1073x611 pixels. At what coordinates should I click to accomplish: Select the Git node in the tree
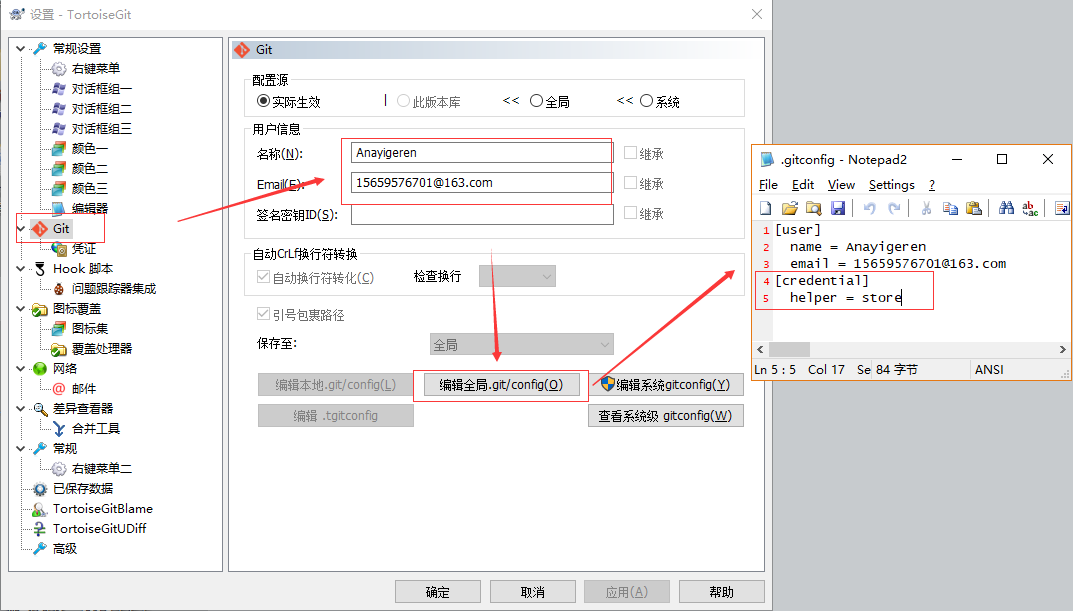pos(61,229)
